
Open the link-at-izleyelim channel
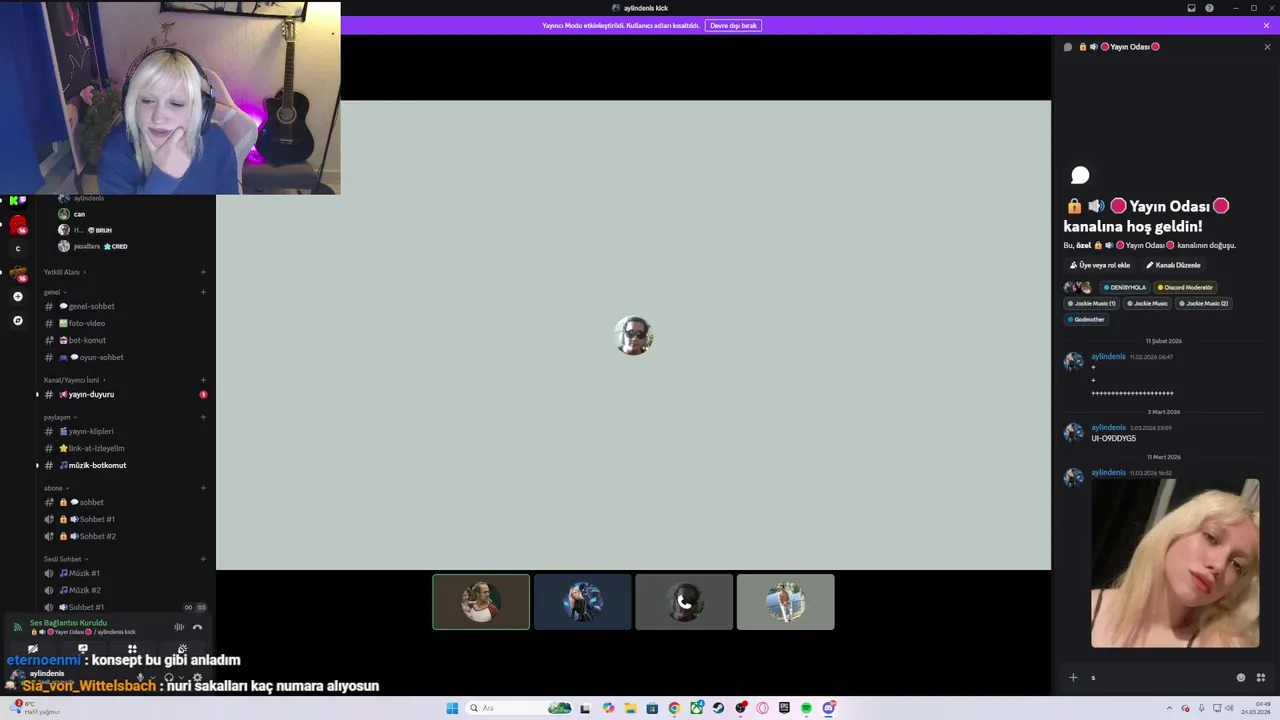90,448
